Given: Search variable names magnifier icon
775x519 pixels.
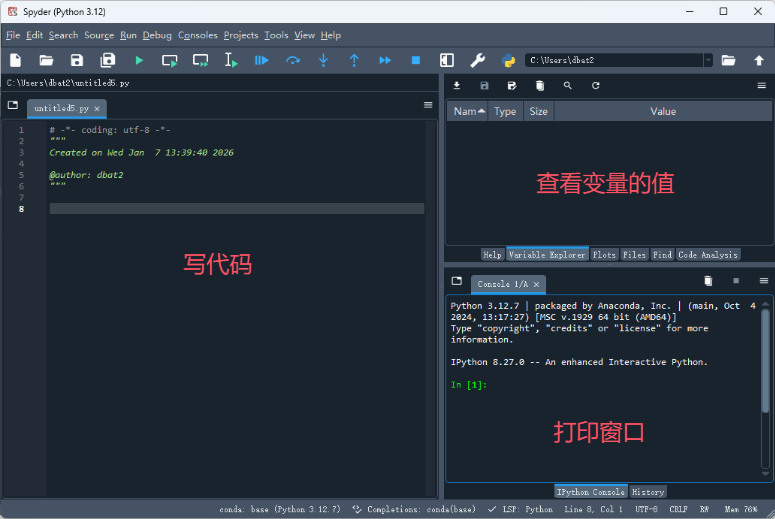Looking at the screenshot, I should [567, 86].
